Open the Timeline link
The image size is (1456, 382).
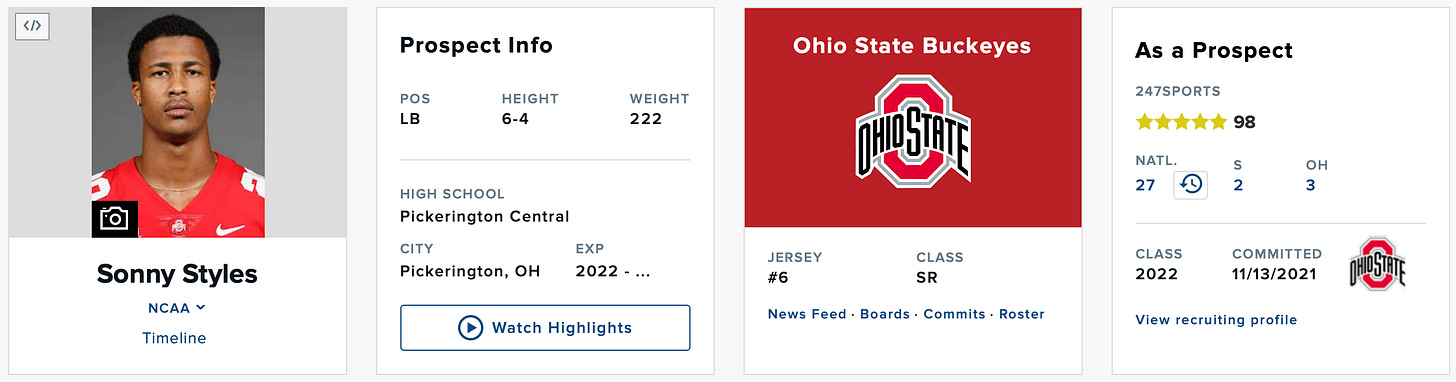[174, 338]
